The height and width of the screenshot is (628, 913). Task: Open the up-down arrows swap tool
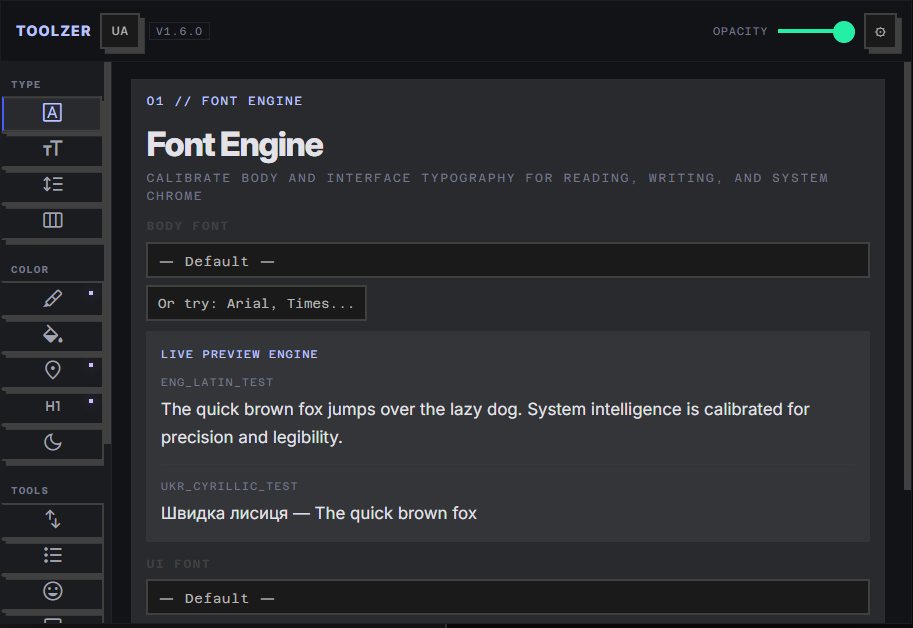coord(52,519)
